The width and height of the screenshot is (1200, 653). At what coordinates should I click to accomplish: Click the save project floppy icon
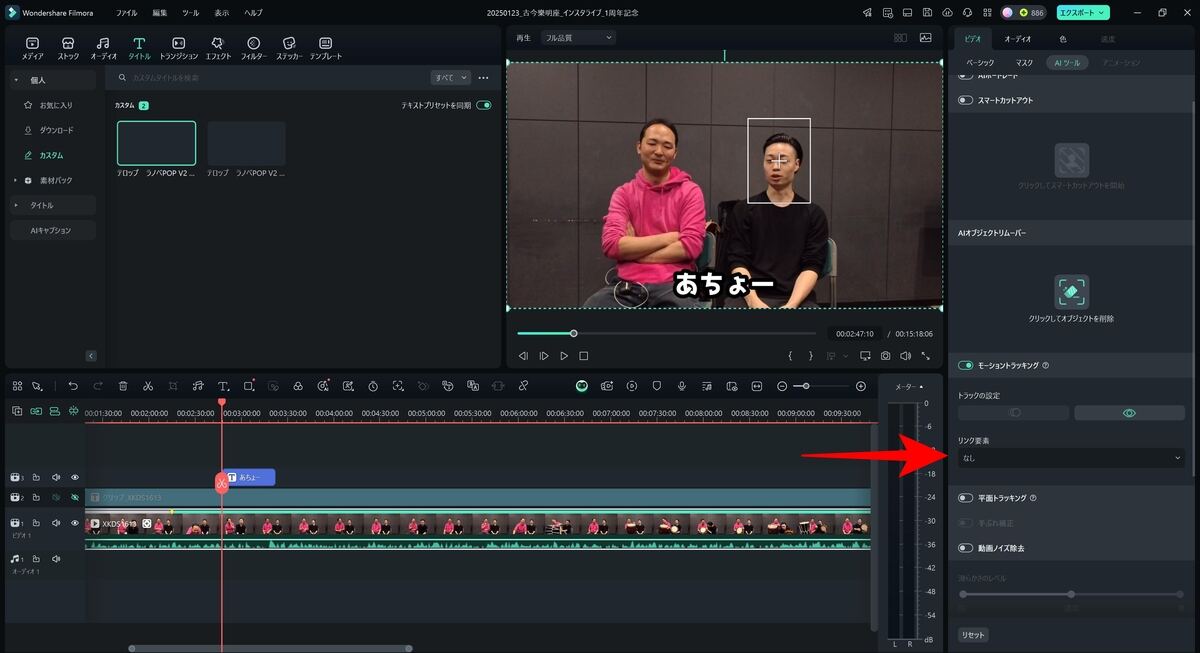click(927, 12)
